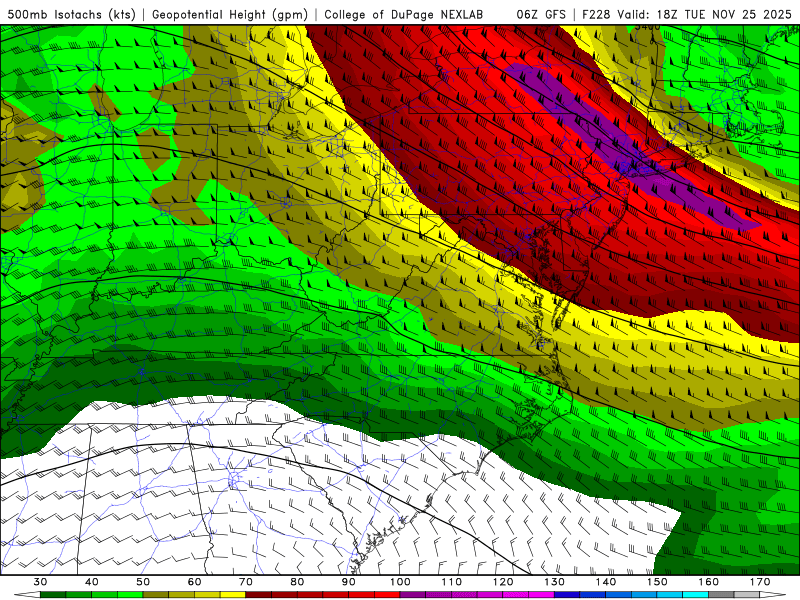Click the bright yellow swatch in the color bar

coord(233,595)
